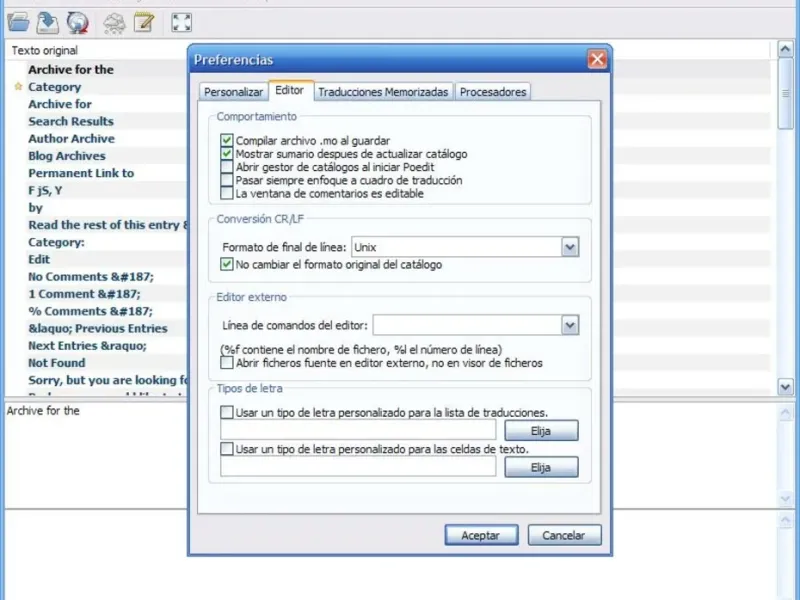Select the 'Author Archive' row

pyautogui.click(x=71, y=139)
